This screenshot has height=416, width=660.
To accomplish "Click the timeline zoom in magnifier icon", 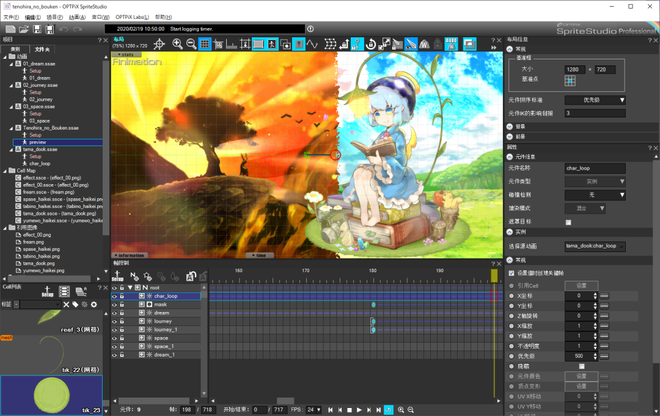I will 400,409.
